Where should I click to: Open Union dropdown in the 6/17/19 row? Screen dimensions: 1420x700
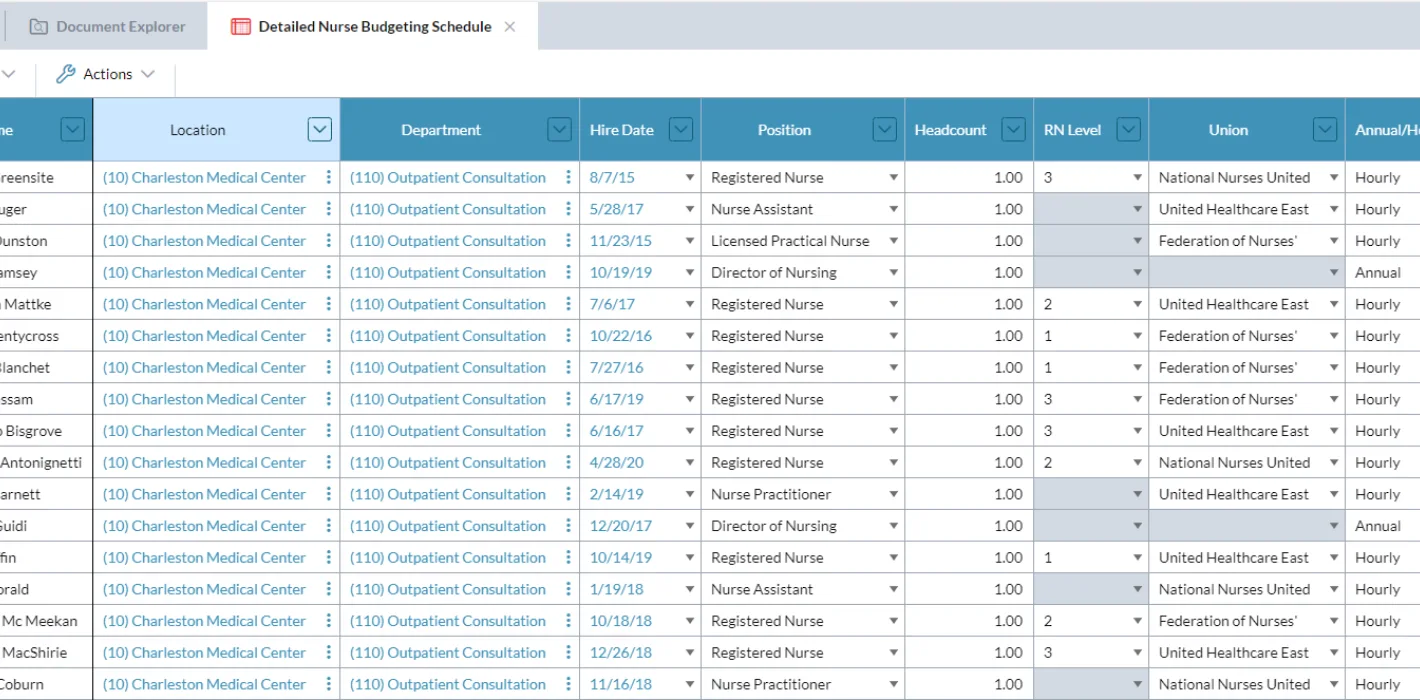(x=1334, y=400)
